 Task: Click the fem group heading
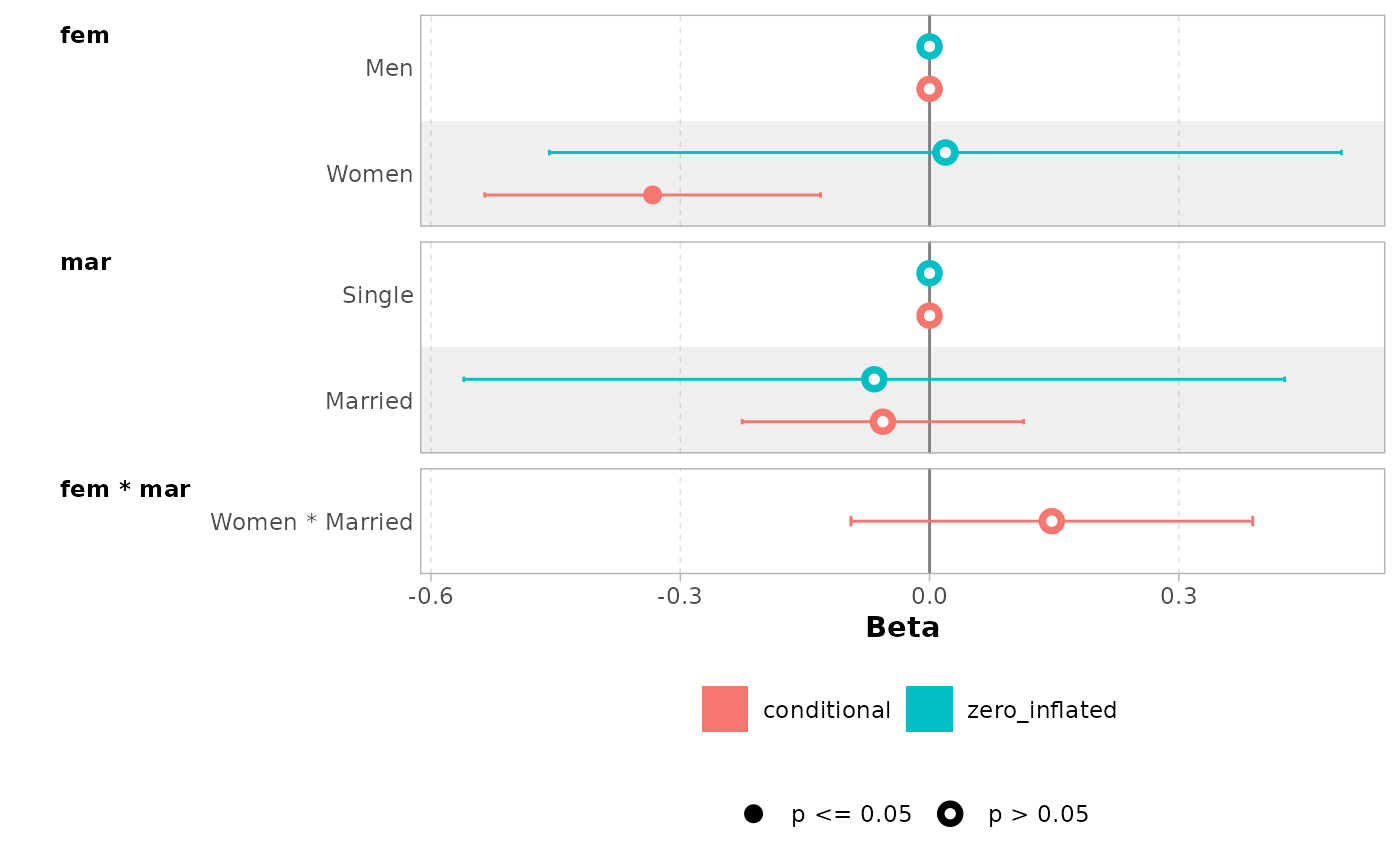[85, 36]
